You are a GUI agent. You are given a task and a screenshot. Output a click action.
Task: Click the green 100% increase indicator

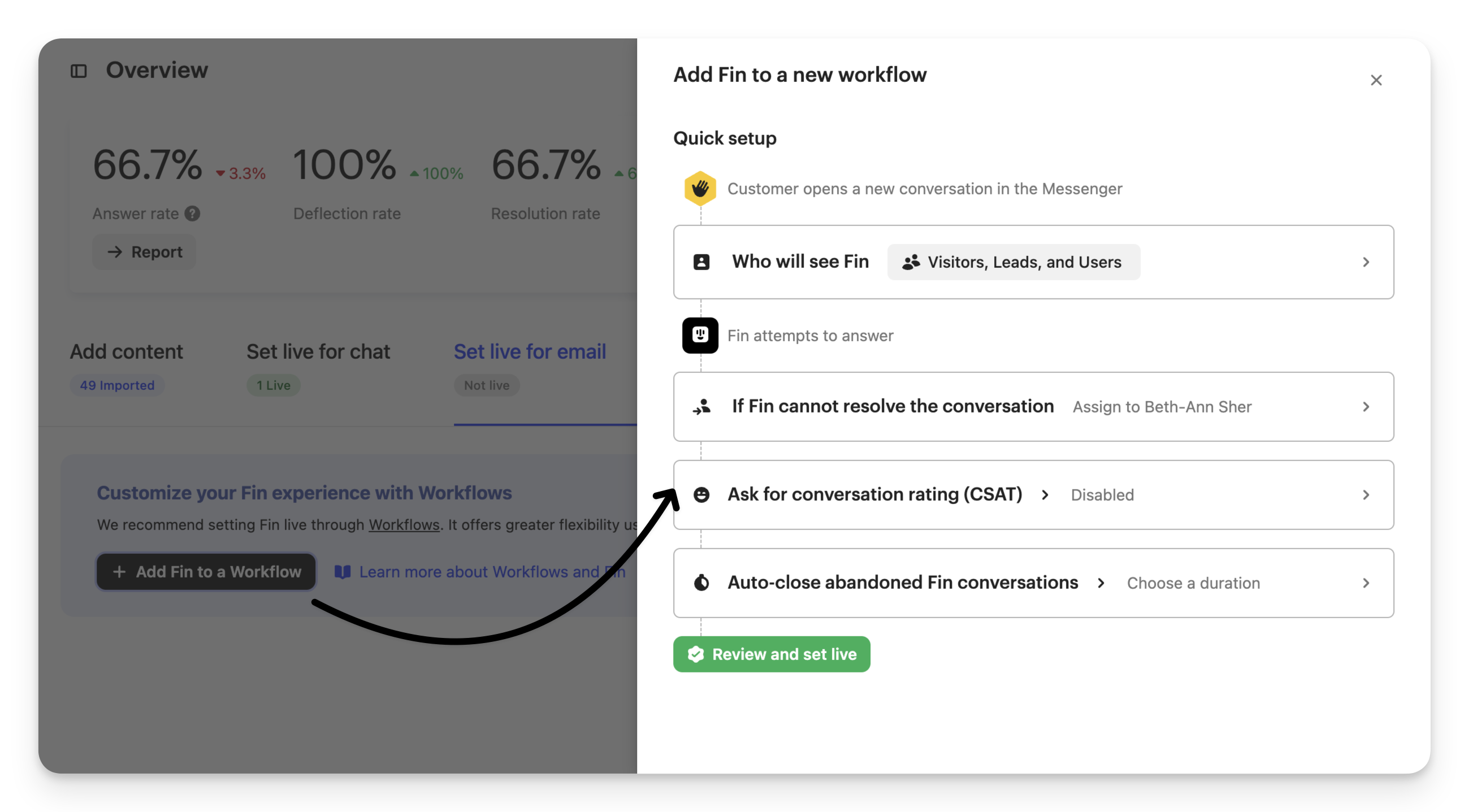436,173
